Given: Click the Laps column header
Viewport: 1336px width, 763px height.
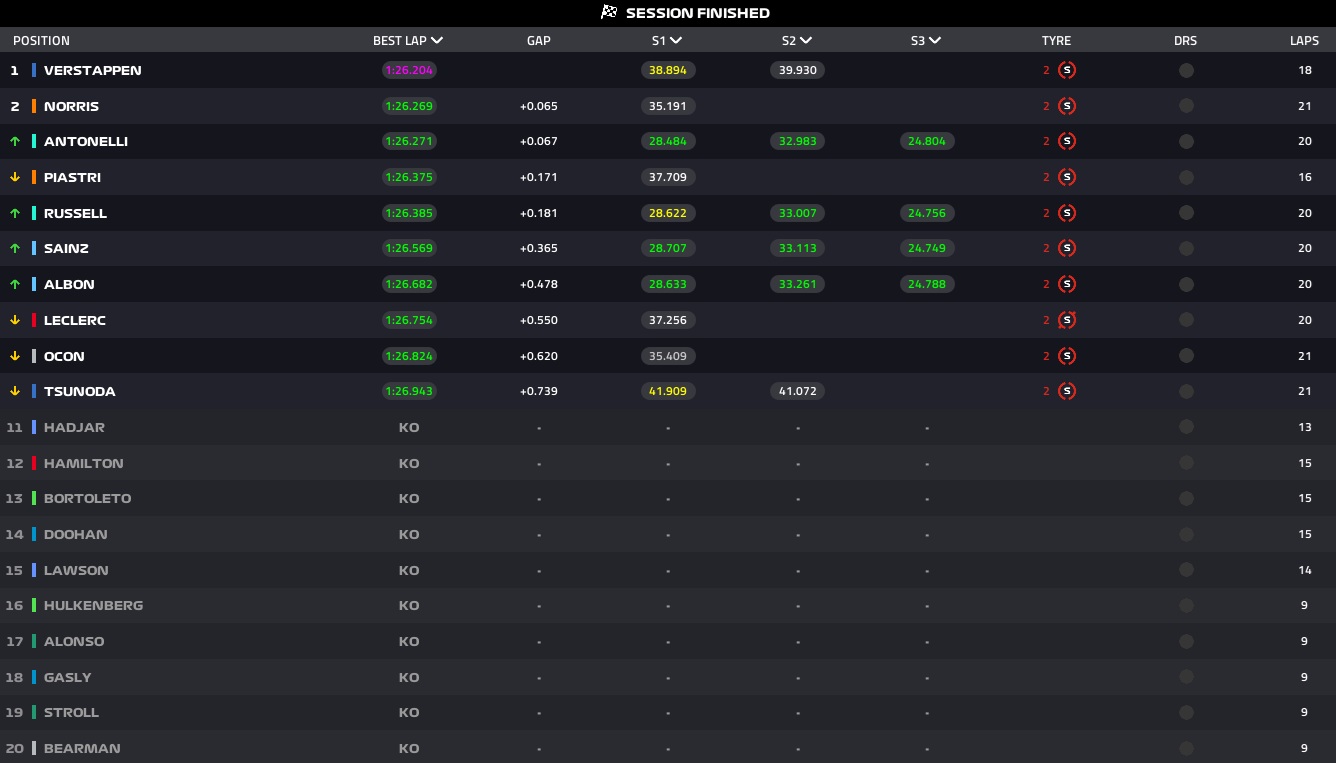Looking at the screenshot, I should (1304, 41).
